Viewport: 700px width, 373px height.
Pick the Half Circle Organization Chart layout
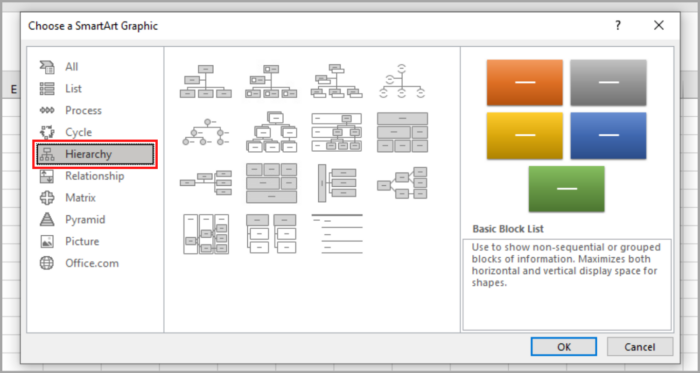point(402,82)
